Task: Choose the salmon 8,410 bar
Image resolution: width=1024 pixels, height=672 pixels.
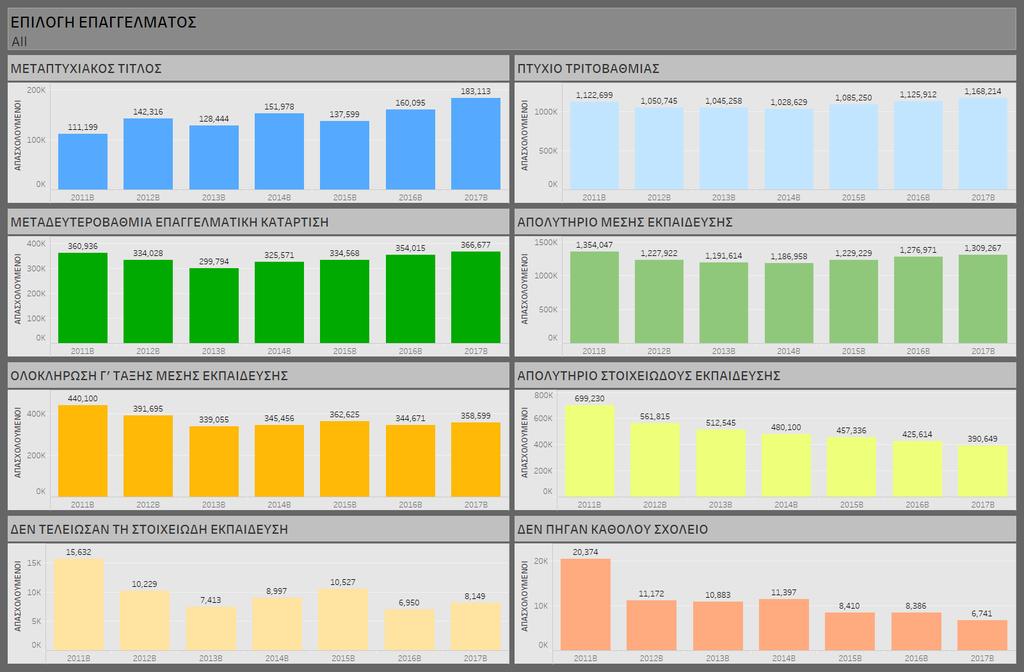Action: 850,631
